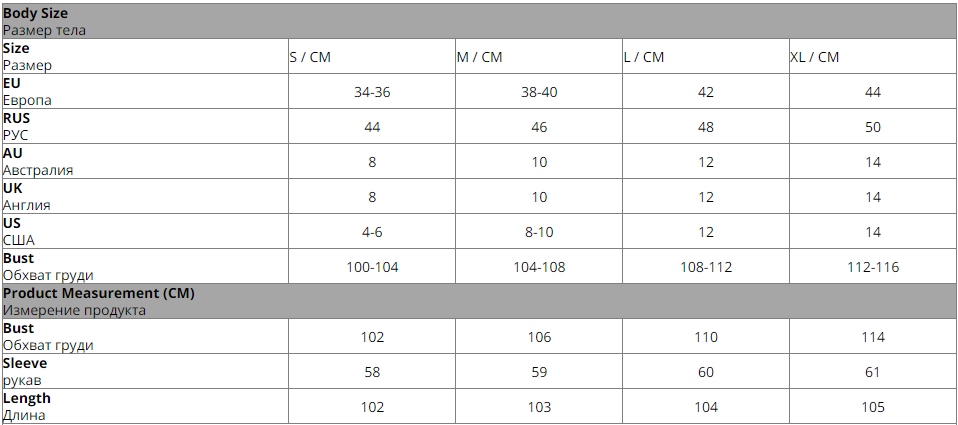Click the US size 8-10 cell

[539, 232]
